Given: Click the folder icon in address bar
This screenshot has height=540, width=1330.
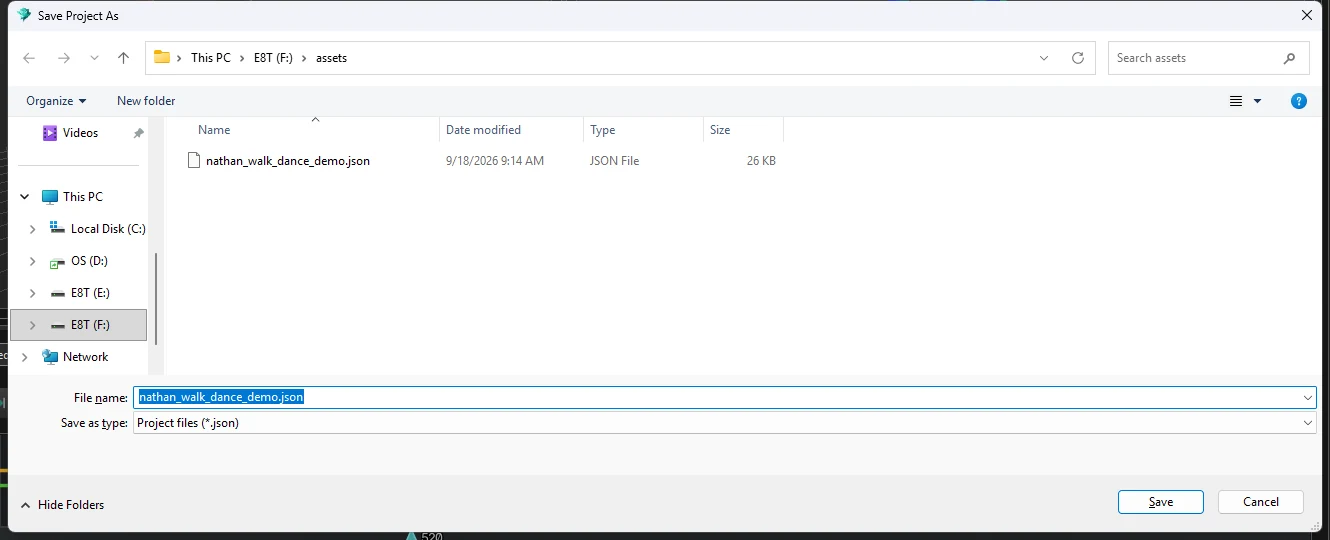Looking at the screenshot, I should [x=161, y=57].
